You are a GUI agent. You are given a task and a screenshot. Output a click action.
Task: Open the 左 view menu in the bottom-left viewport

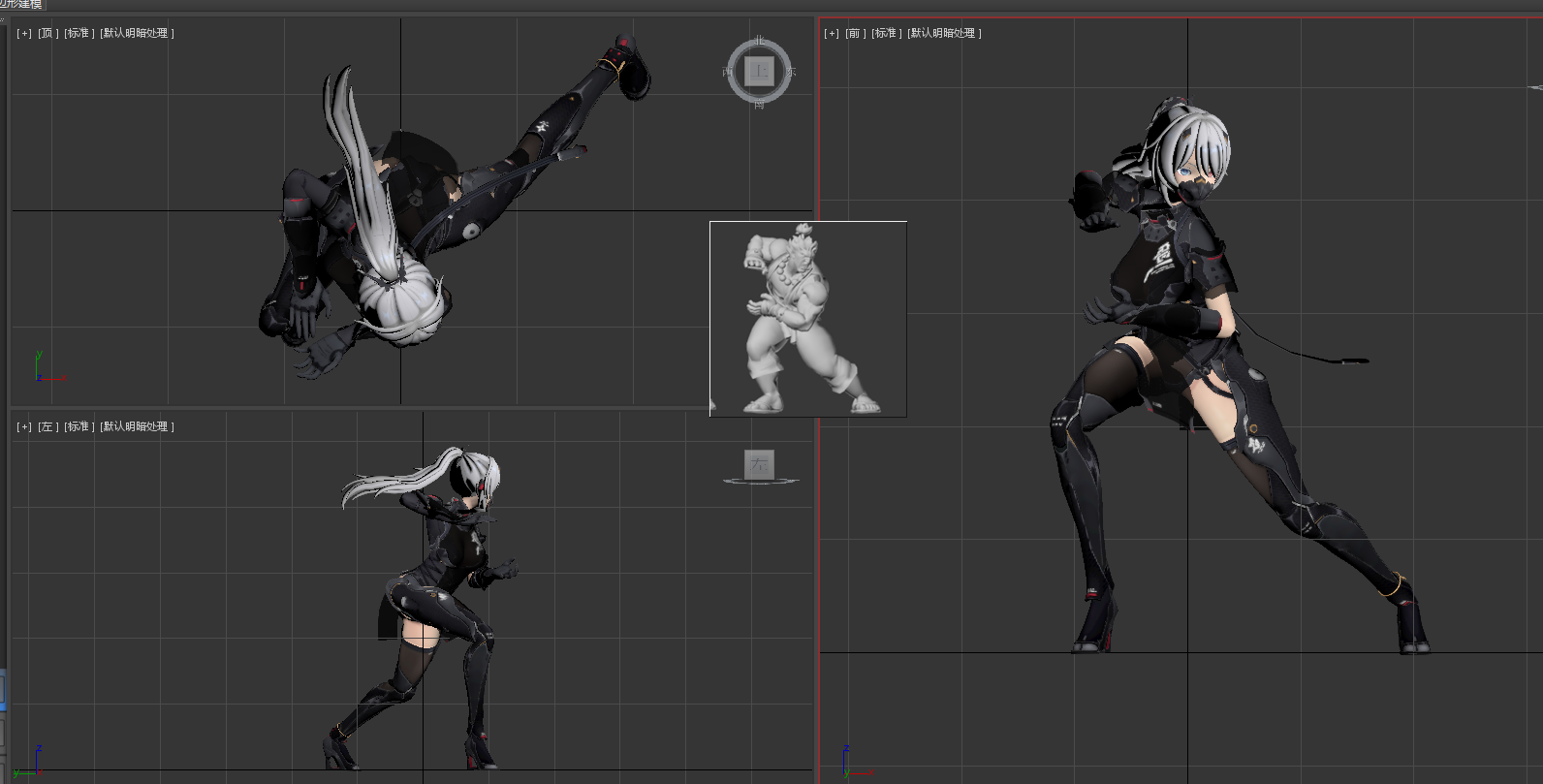47,426
